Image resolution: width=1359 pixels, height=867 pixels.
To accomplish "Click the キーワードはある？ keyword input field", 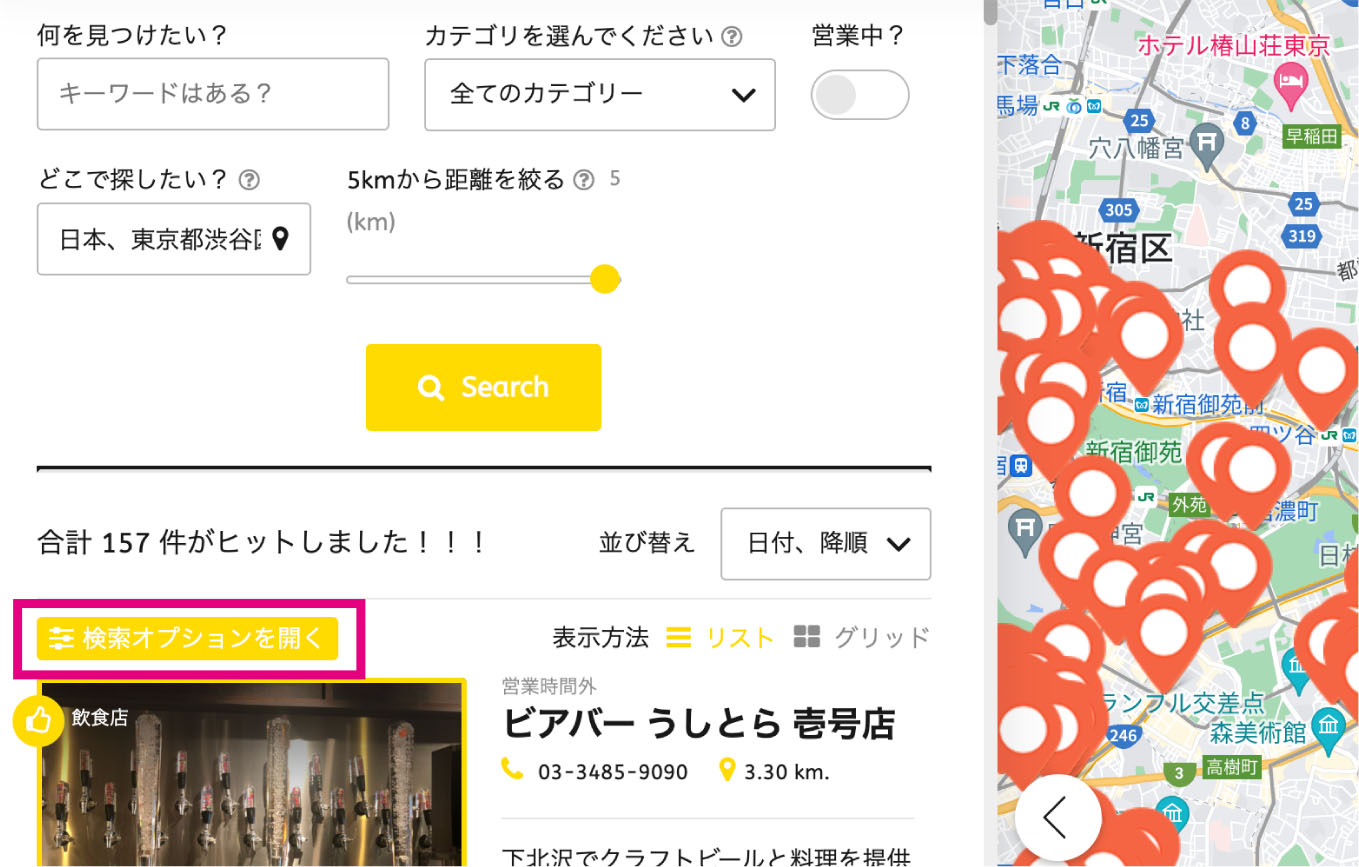I will pyautogui.click(x=213, y=94).
